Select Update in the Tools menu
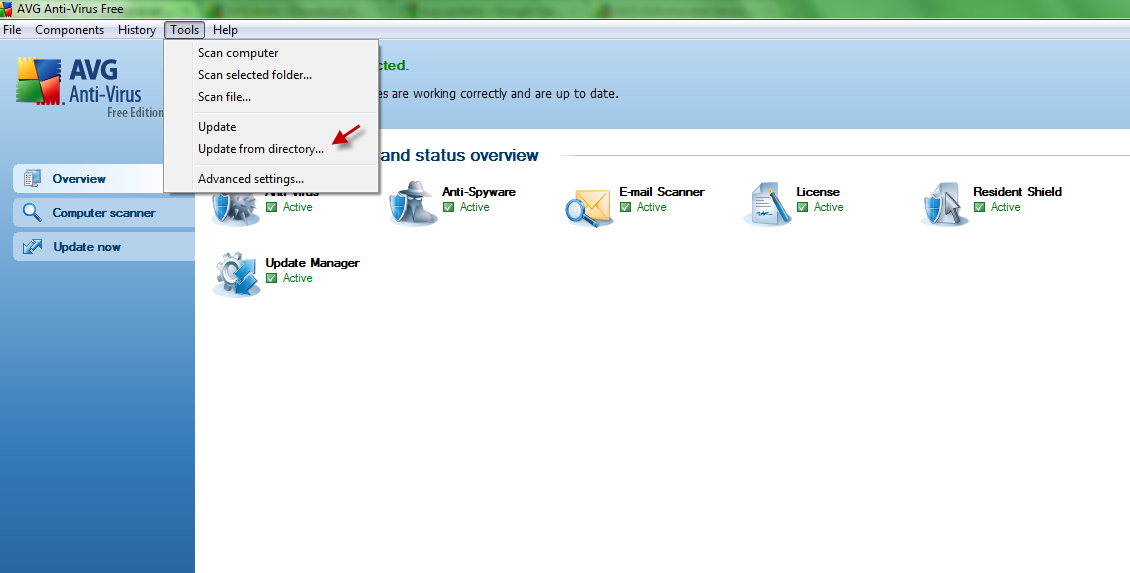Viewport: 1130px width, 573px height. coord(271,127)
